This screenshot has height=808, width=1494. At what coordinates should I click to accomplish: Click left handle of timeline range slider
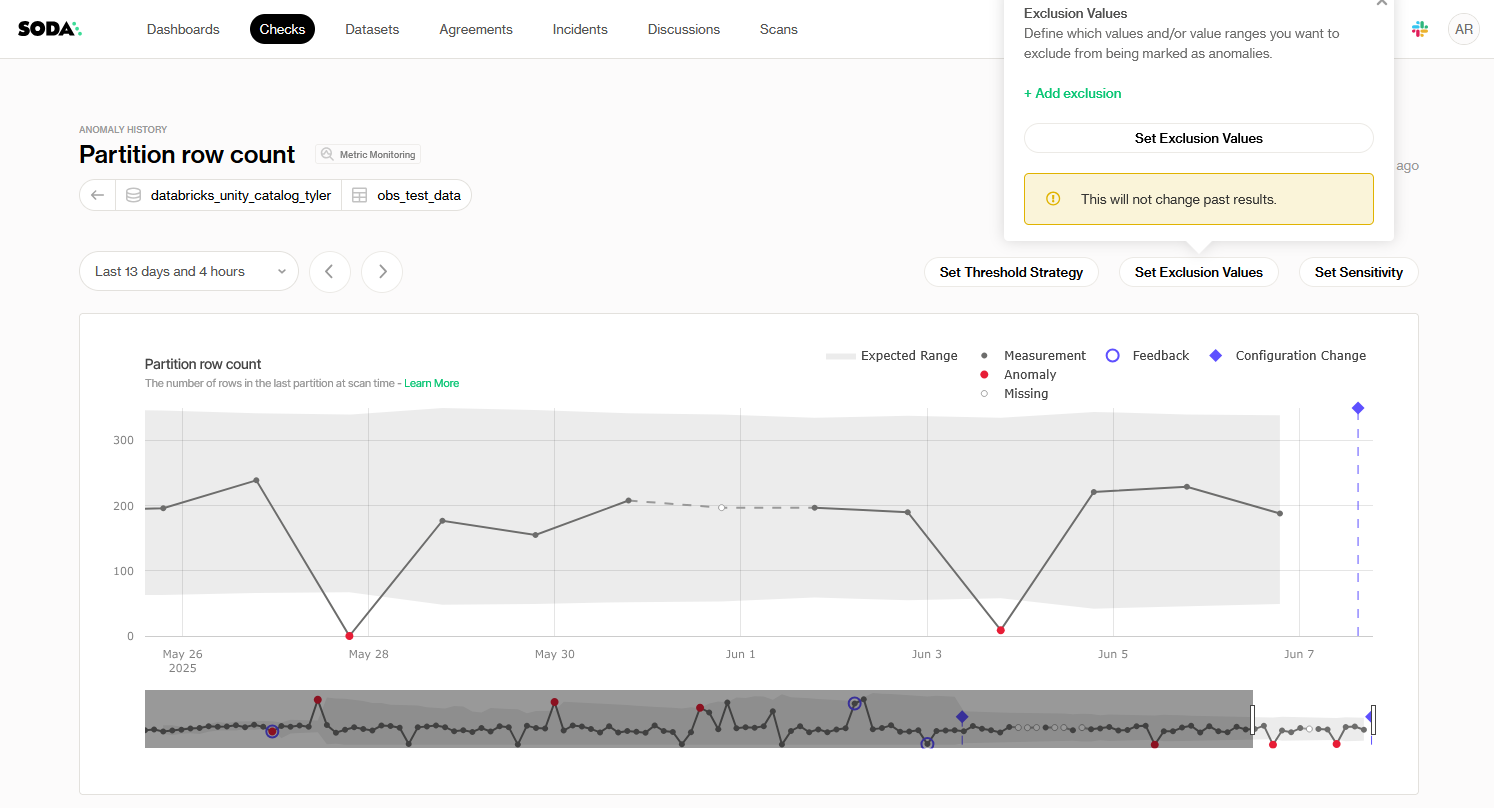coord(1253,719)
